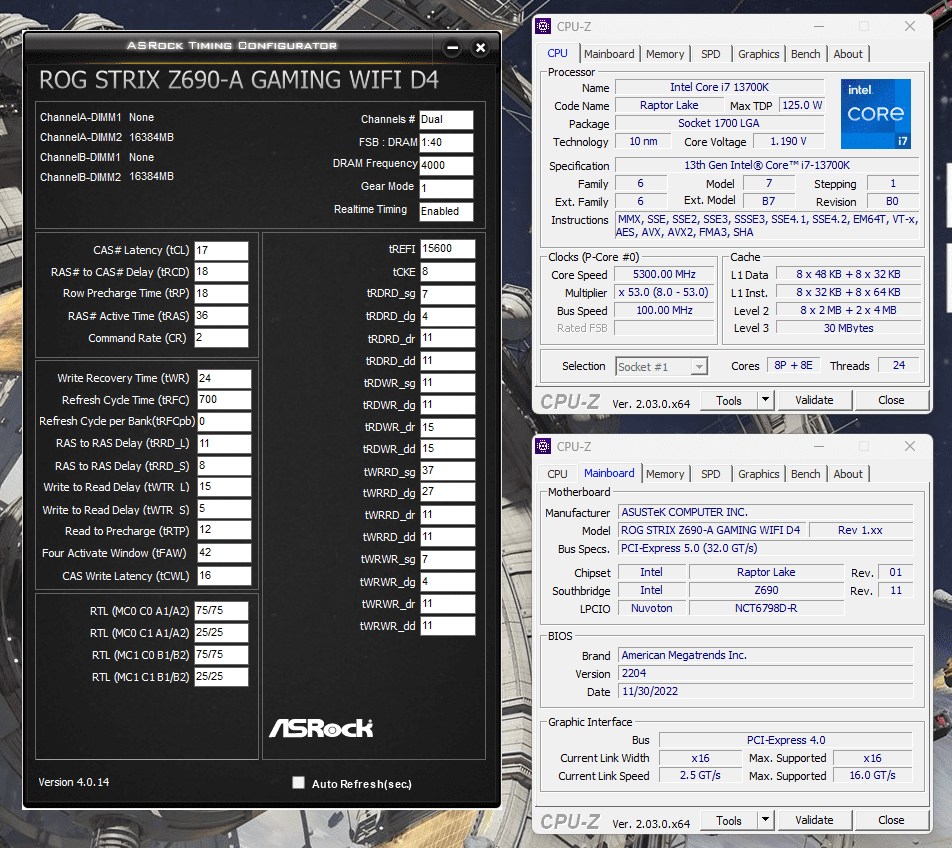Enable the Auto Refresh(sec) checkbox
This screenshot has width=952, height=848.
298,782
